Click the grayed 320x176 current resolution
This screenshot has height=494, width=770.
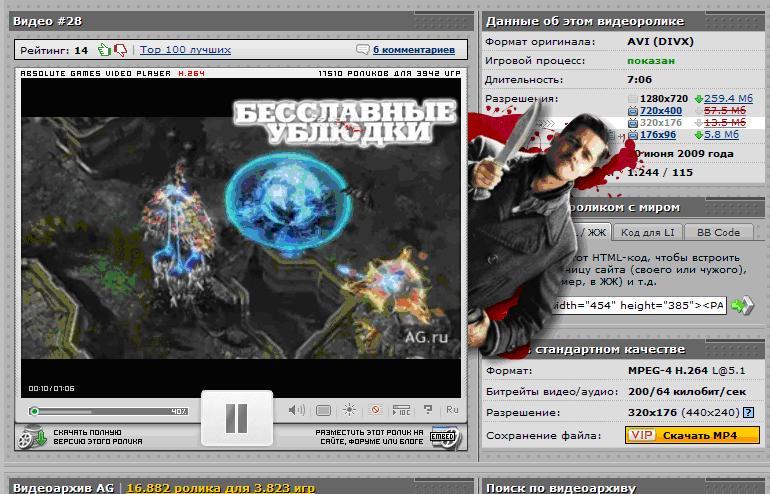tap(661, 122)
